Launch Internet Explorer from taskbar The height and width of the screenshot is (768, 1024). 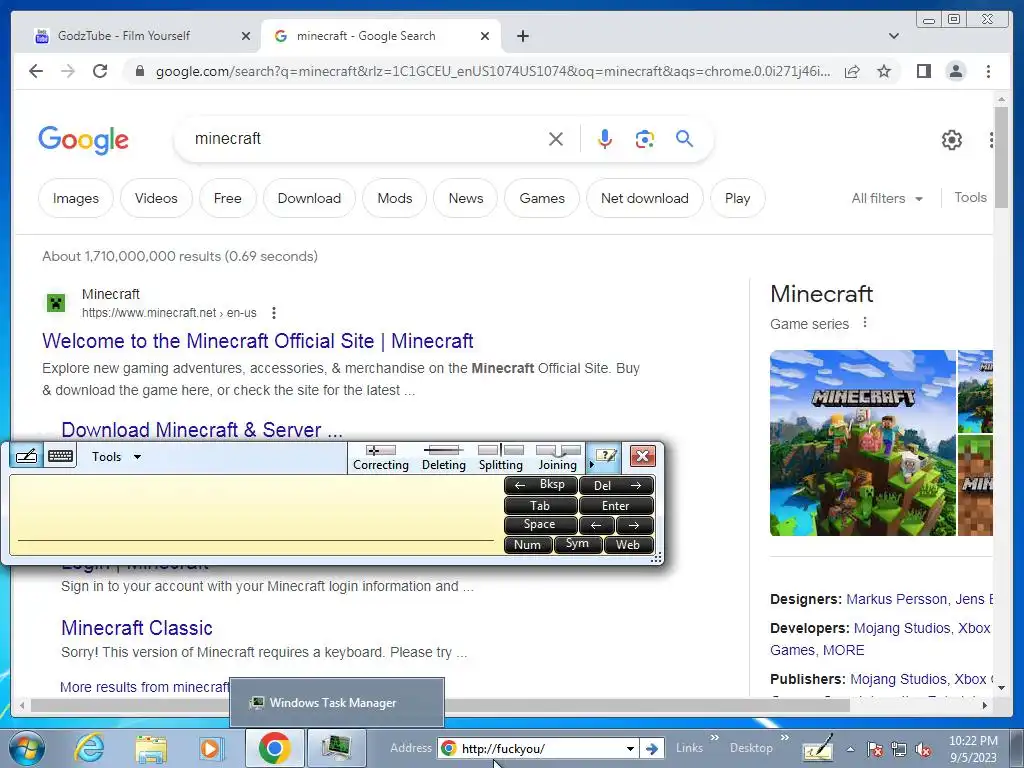coord(89,748)
